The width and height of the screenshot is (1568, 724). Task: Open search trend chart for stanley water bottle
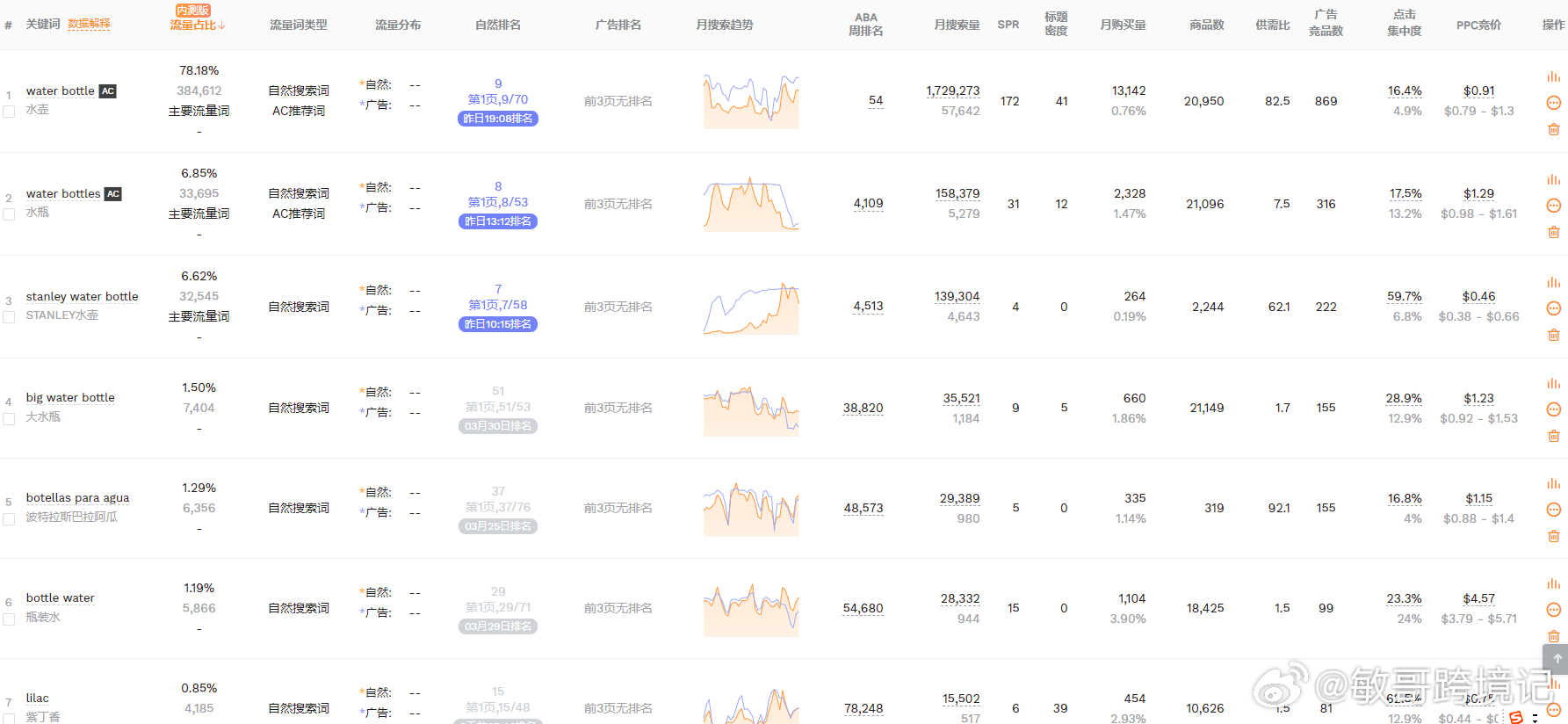(x=751, y=307)
